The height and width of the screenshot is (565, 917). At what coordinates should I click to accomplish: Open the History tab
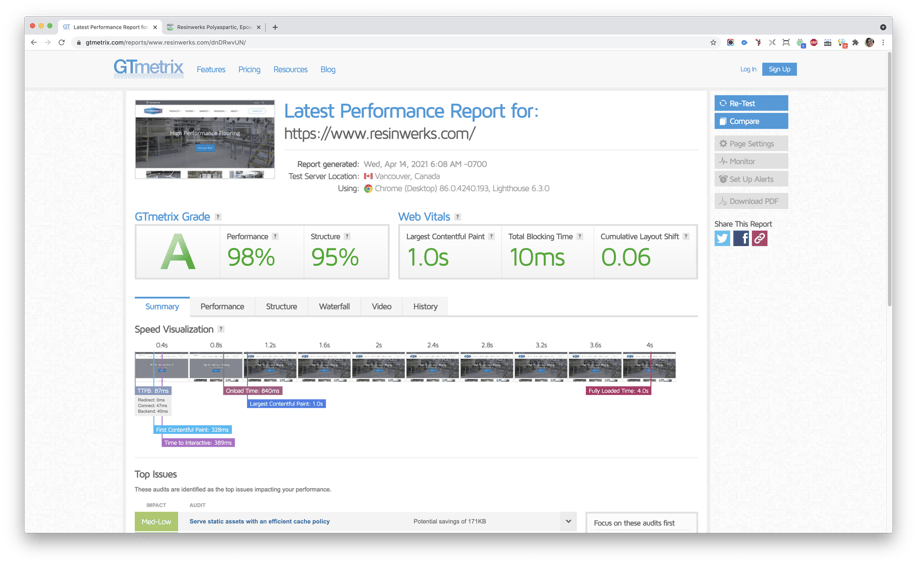(425, 307)
